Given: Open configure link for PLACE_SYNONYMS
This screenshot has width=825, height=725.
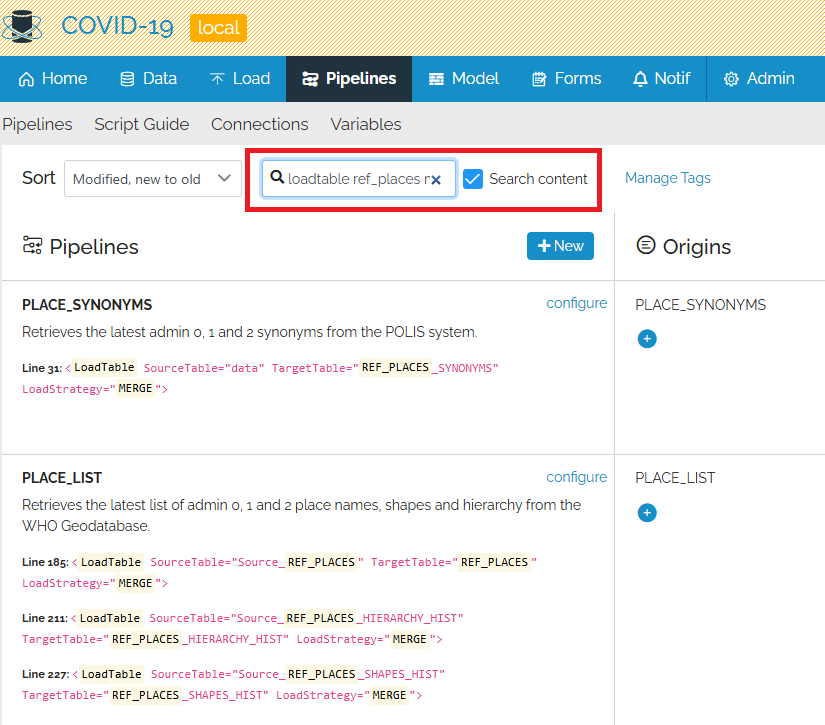Looking at the screenshot, I should click(x=576, y=303).
